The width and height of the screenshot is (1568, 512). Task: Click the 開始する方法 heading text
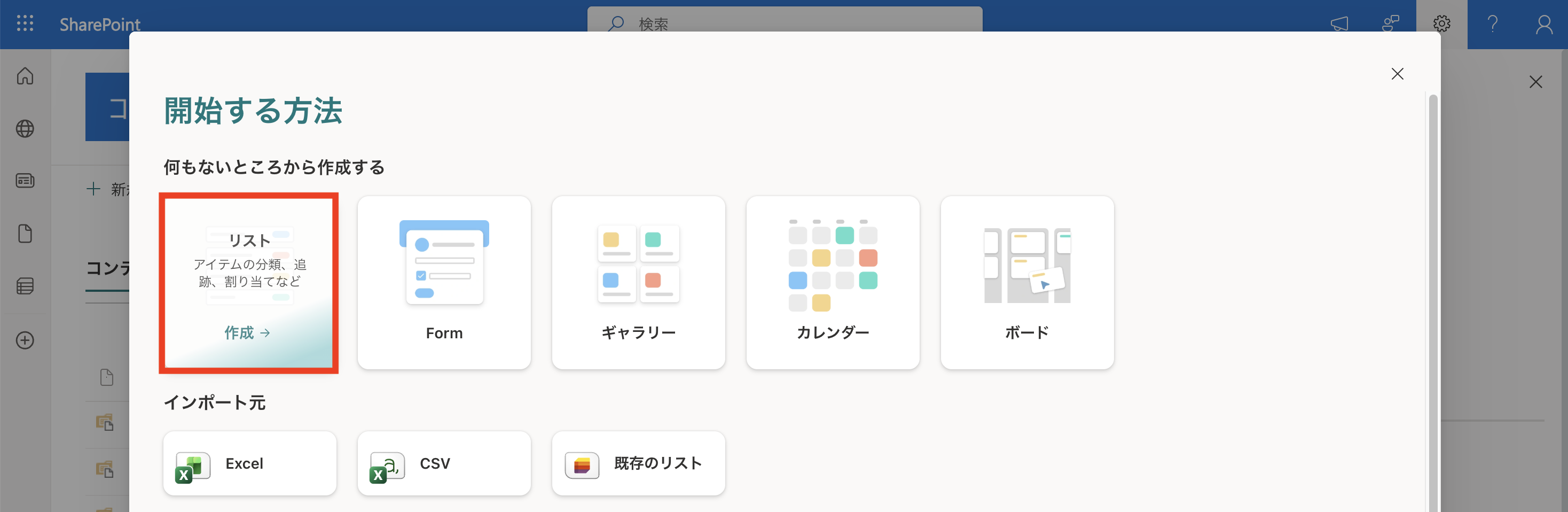tap(253, 111)
